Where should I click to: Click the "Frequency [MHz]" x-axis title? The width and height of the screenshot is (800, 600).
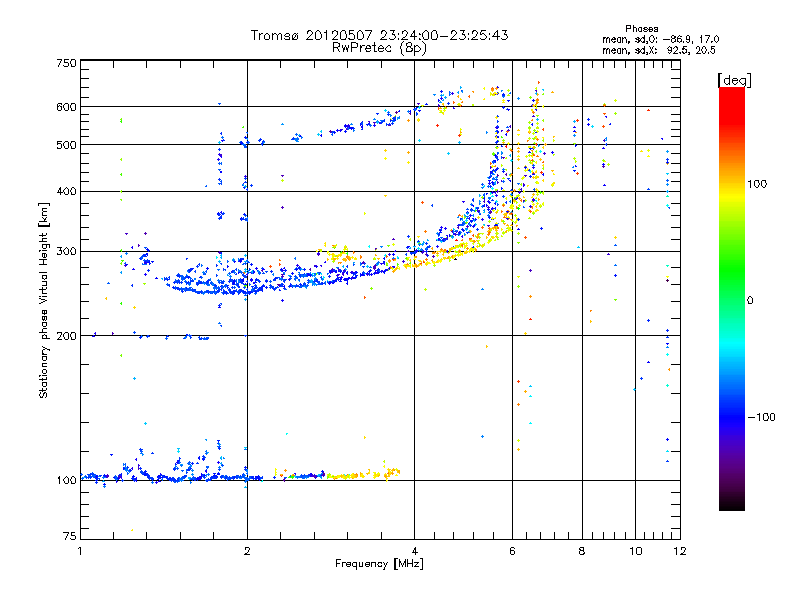(379, 564)
